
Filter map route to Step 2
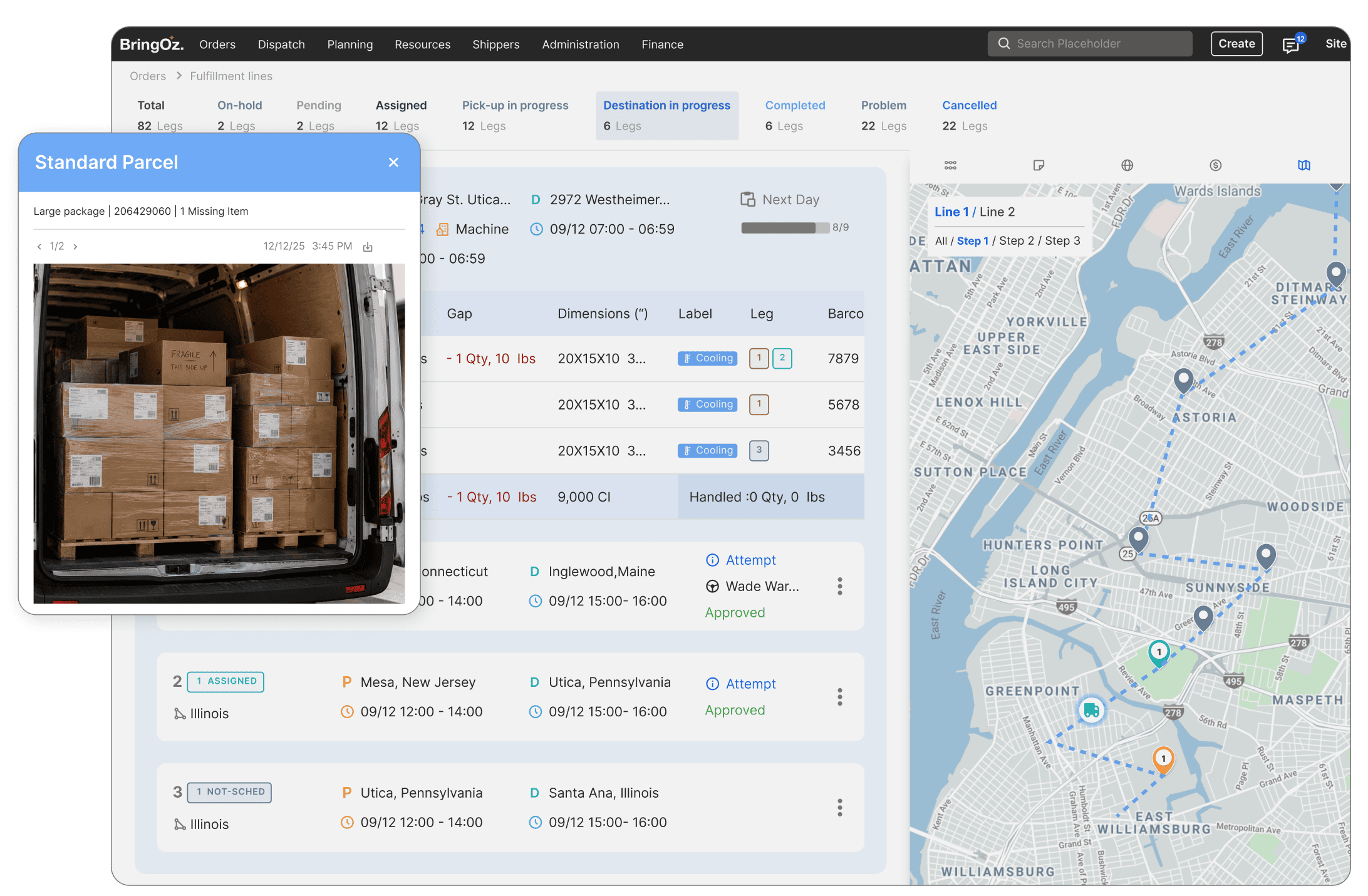pyautogui.click(x=1017, y=241)
